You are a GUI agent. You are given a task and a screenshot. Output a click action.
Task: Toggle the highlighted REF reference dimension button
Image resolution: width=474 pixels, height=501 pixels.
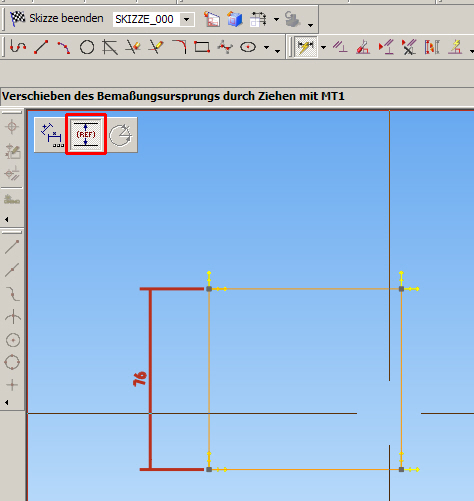click(86, 134)
